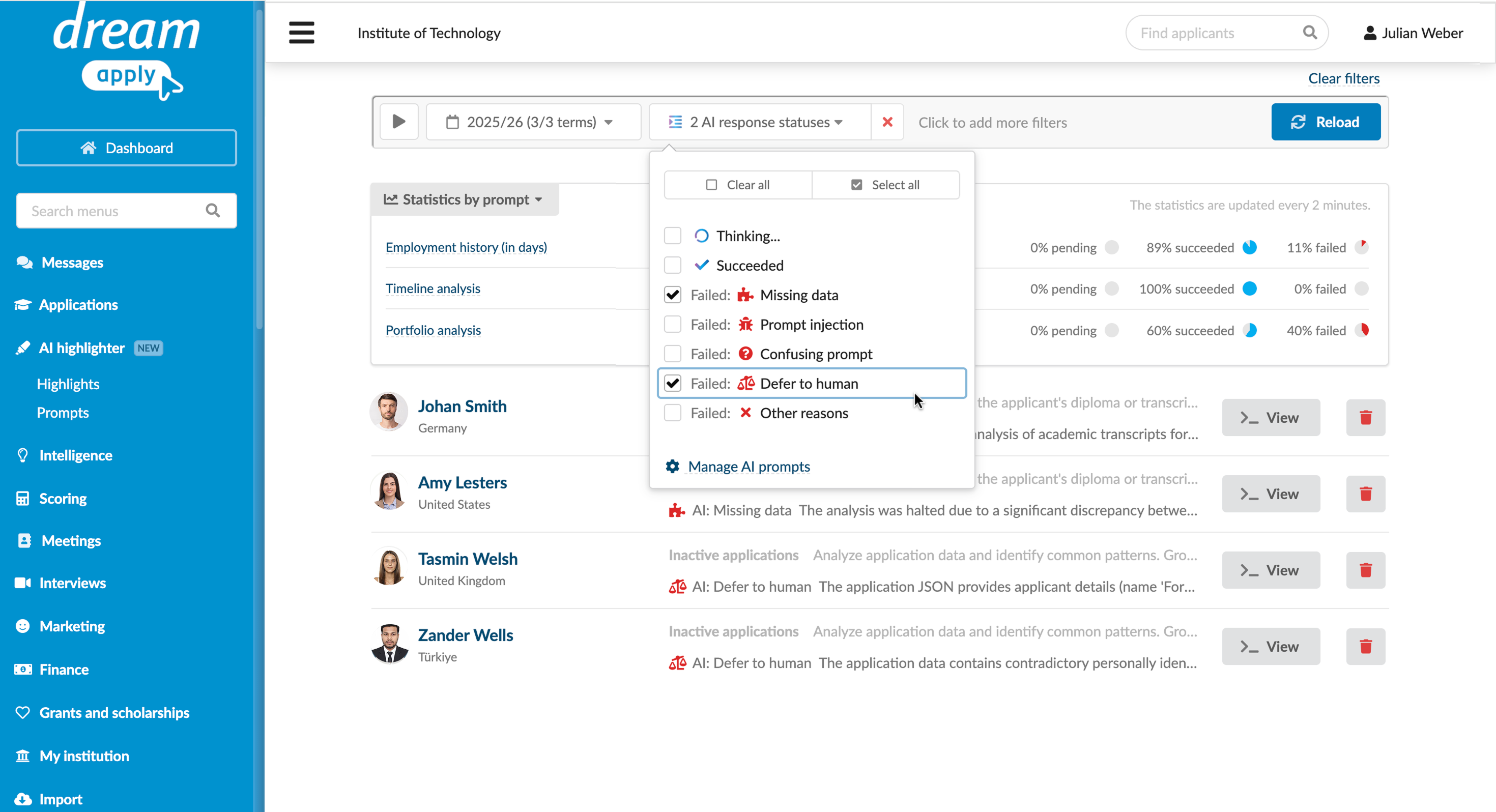Image resolution: width=1496 pixels, height=812 pixels.
Task: Uncheck Failed: Missing data checkbox
Action: click(673, 295)
